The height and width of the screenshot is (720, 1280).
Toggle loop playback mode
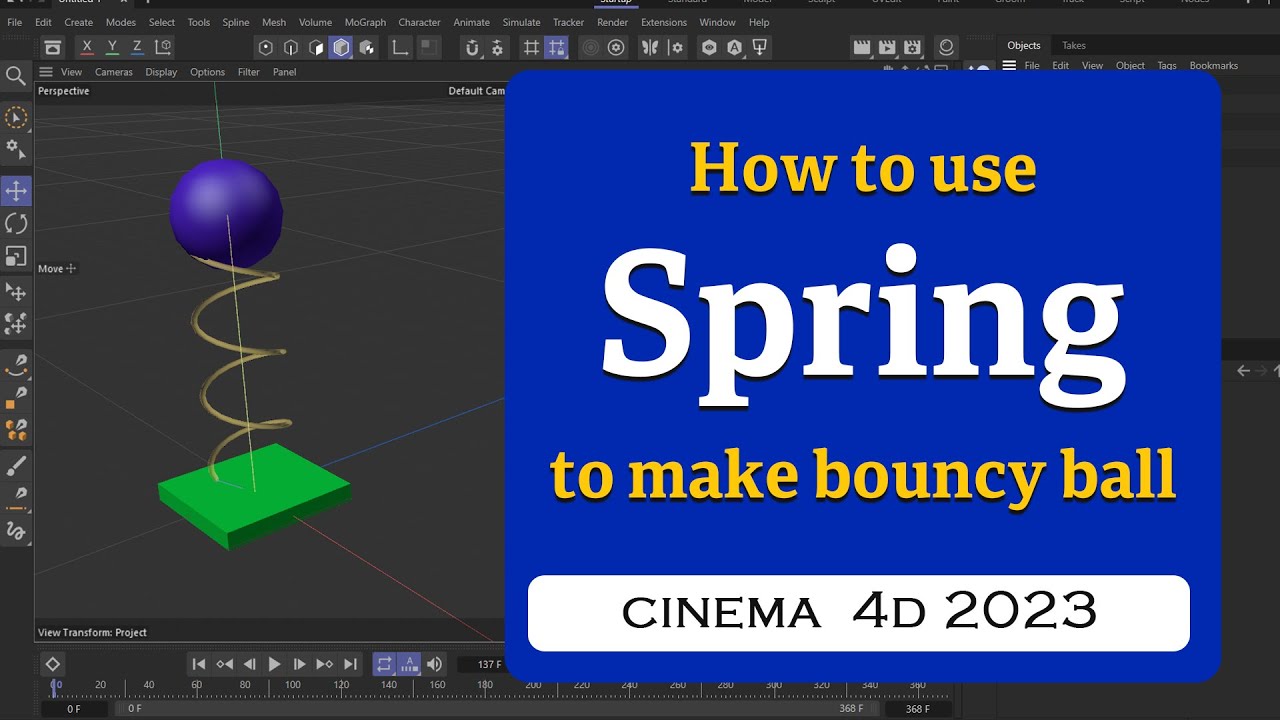tap(384, 664)
